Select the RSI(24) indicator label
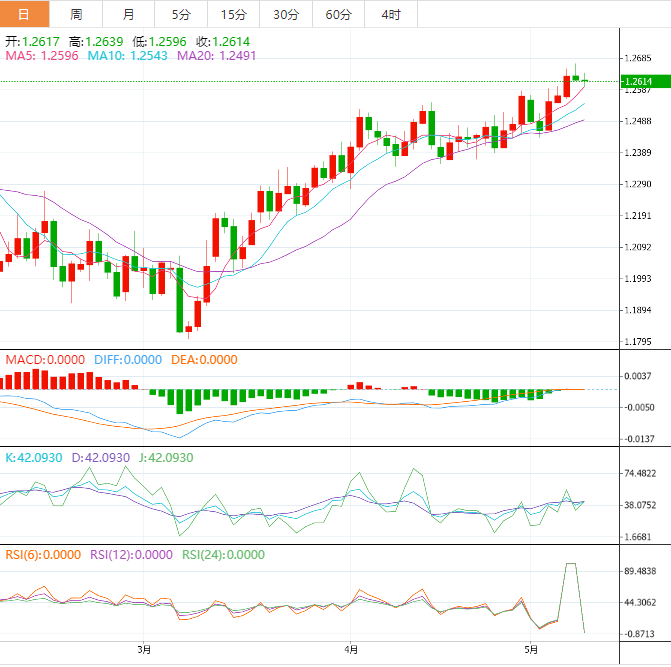 [x=223, y=554]
